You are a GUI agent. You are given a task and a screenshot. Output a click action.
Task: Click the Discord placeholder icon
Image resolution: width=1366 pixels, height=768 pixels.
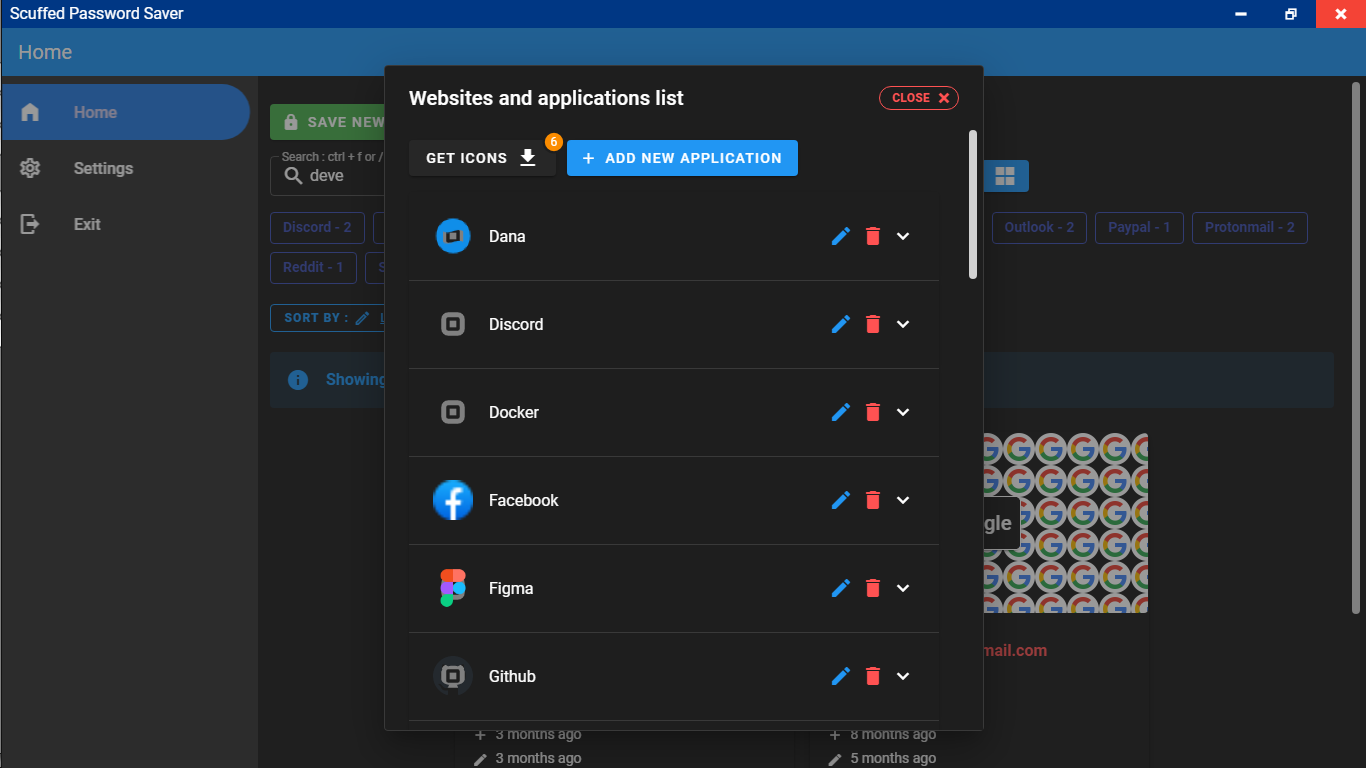(453, 324)
